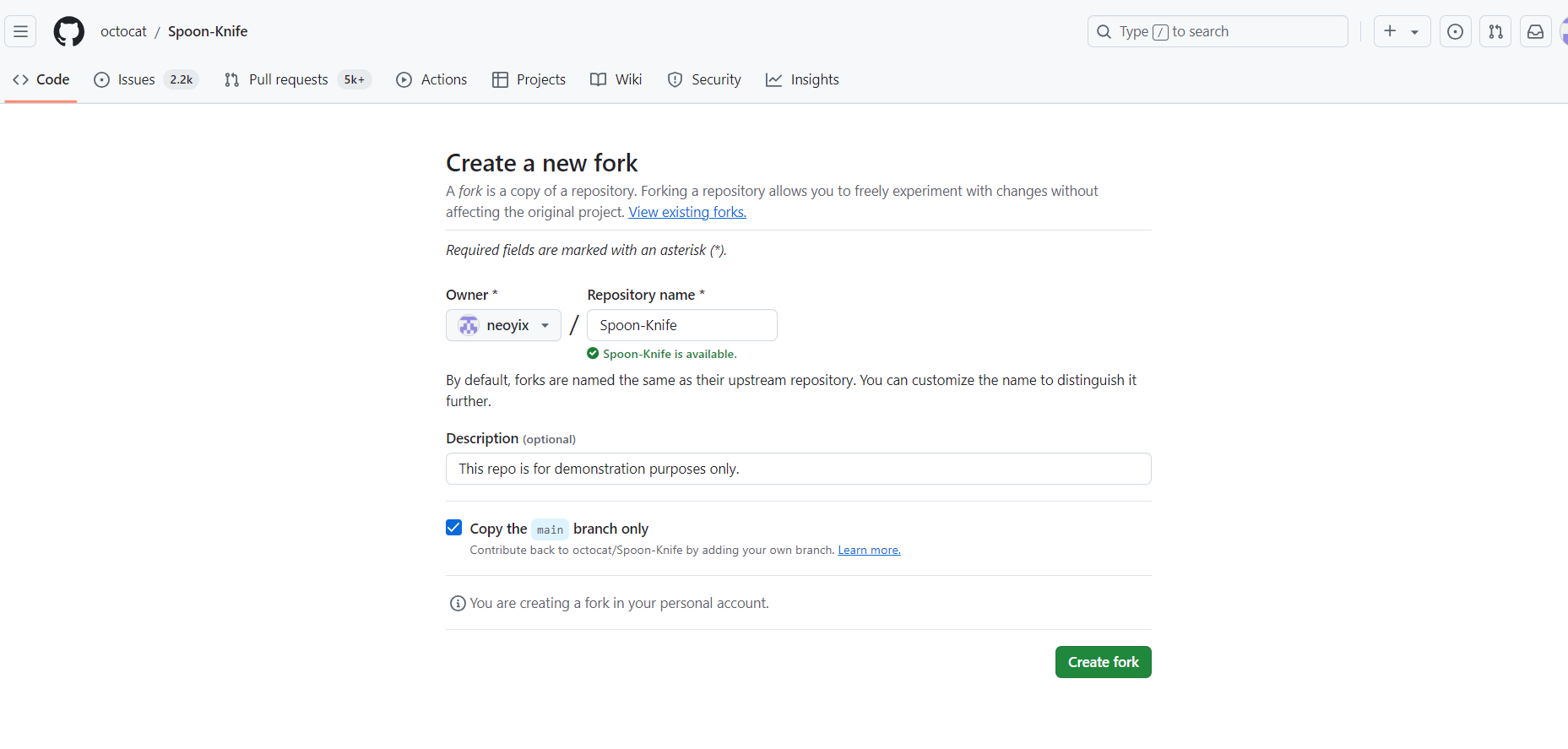
Task: Open the Spoon-Knife repository link
Action: pyautogui.click(x=208, y=31)
